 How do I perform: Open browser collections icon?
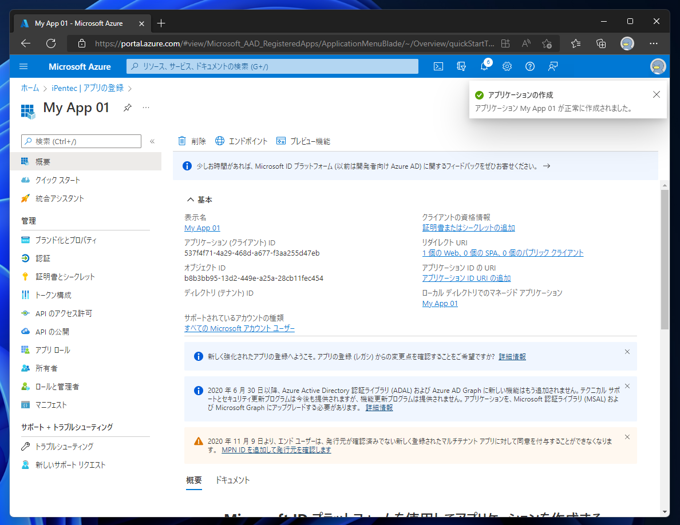(601, 43)
